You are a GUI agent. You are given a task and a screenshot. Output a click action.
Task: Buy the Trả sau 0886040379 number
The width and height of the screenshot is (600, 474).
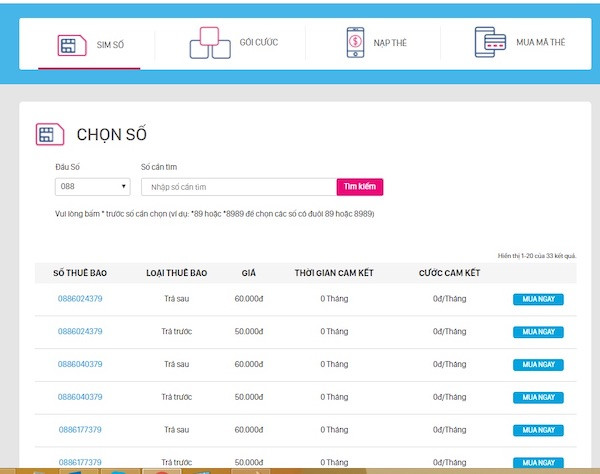click(538, 364)
